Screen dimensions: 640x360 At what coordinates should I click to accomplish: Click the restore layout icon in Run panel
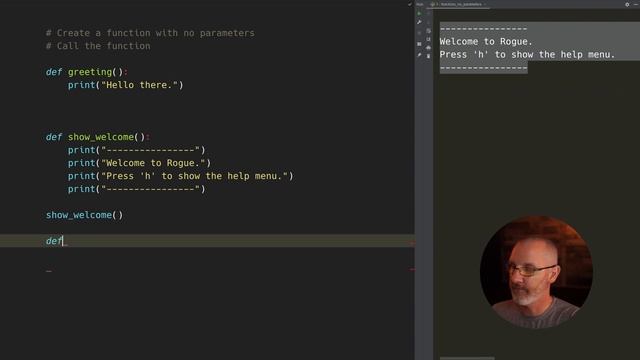pyautogui.click(x=419, y=44)
